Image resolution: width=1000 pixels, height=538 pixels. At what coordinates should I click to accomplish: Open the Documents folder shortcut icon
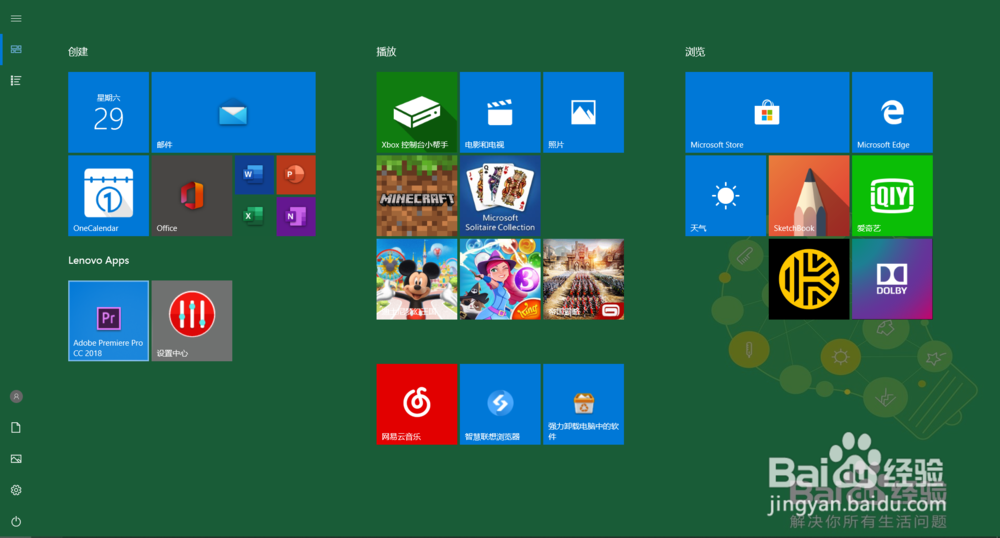(16, 428)
